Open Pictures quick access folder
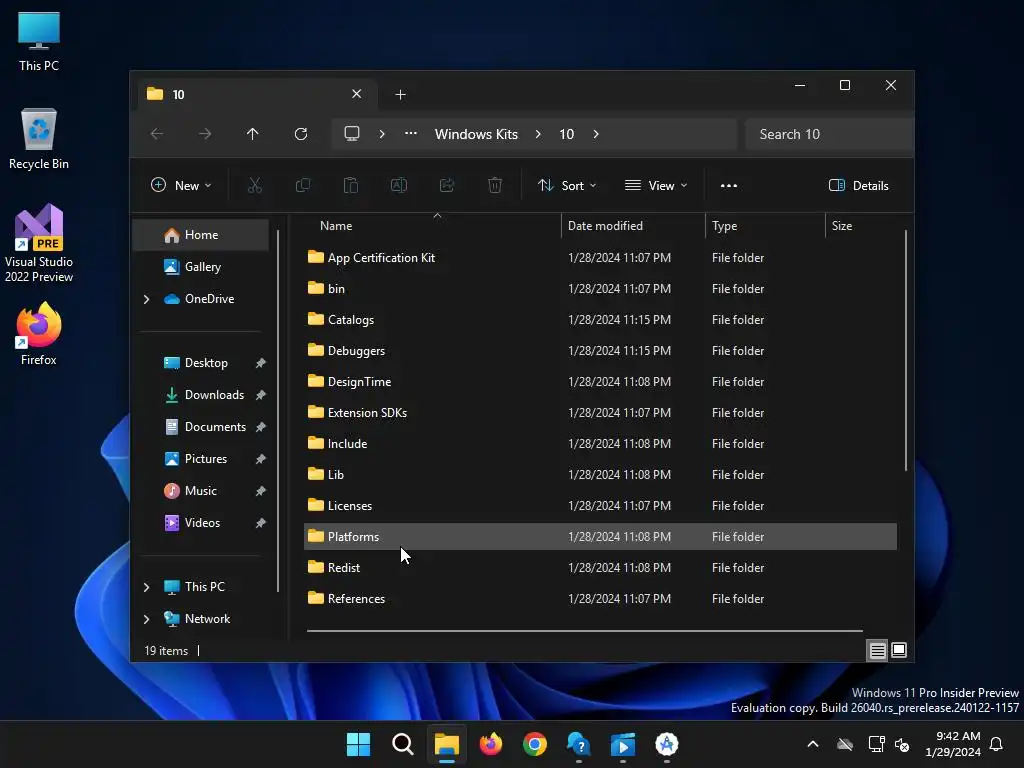 click(x=200, y=459)
